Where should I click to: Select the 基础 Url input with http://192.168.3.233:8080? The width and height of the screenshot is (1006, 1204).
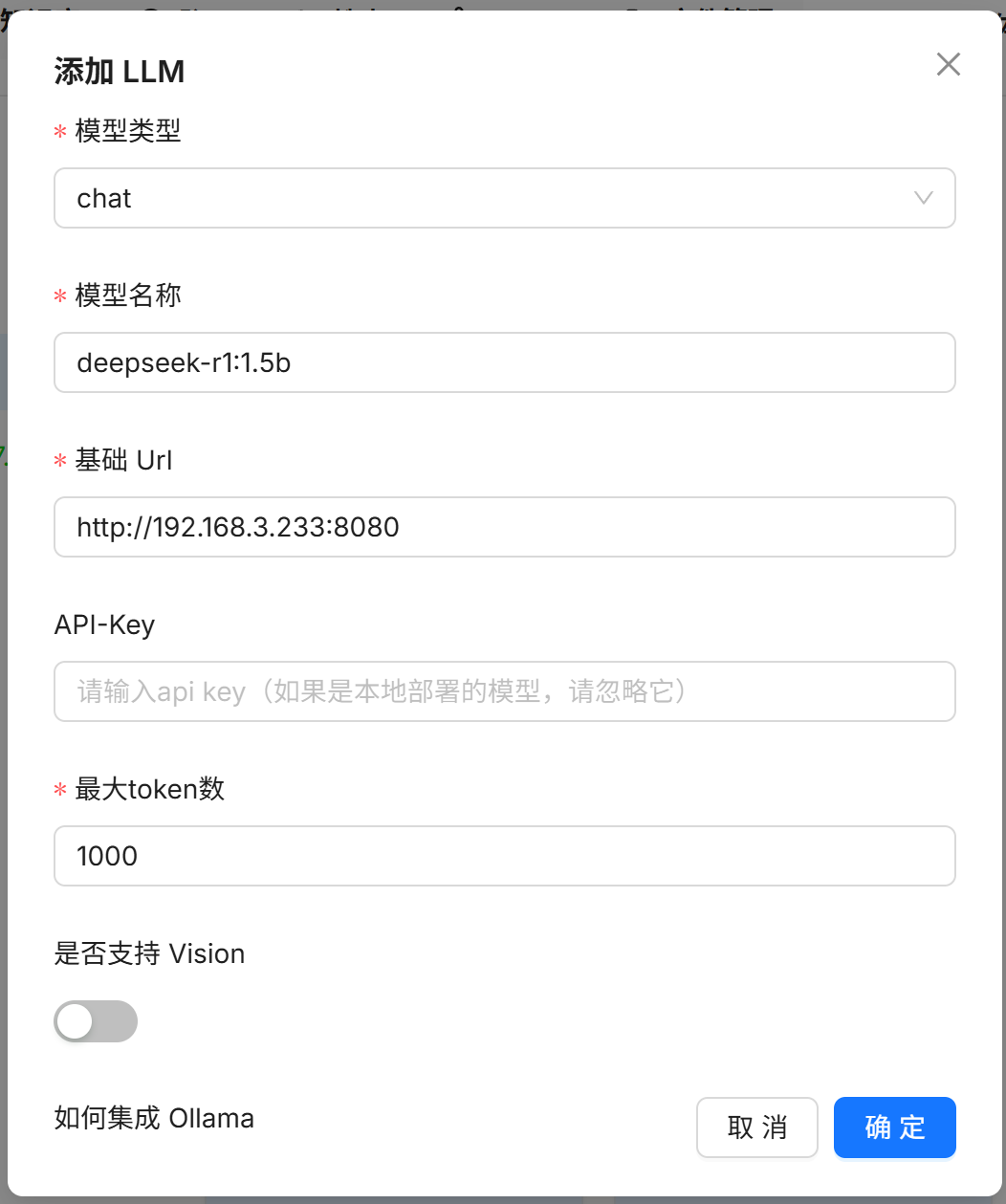click(x=505, y=527)
